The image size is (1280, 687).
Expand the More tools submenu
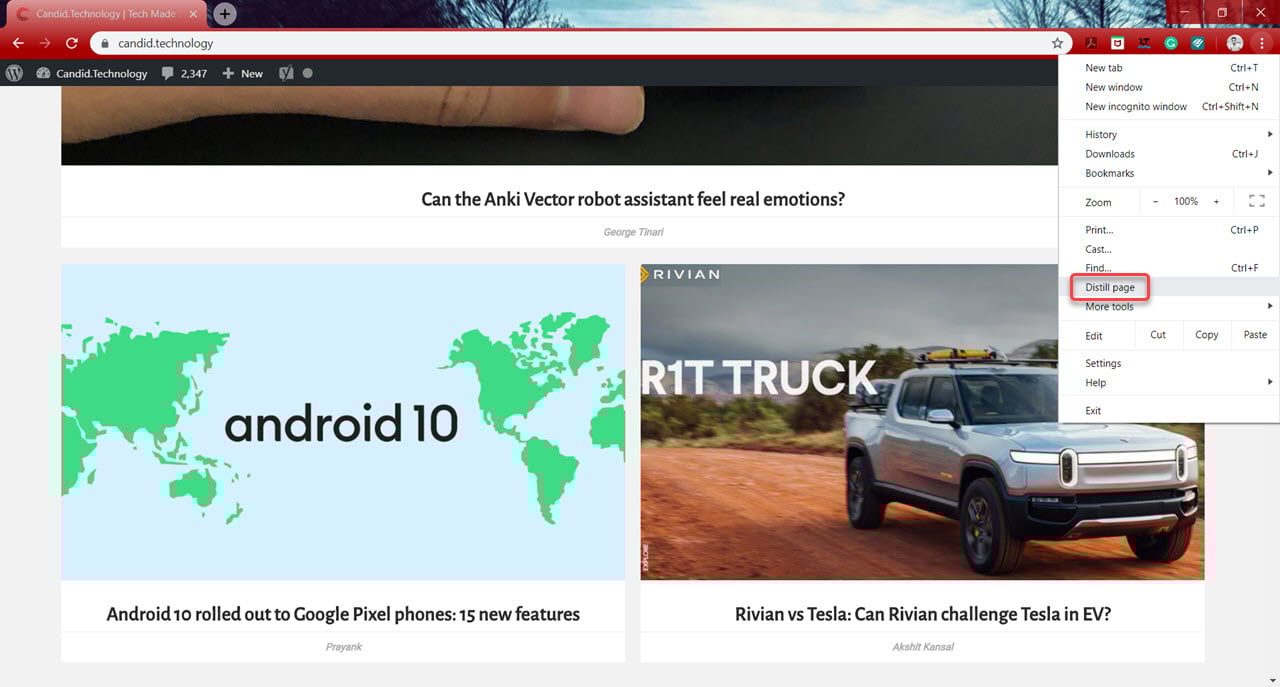tap(1169, 307)
